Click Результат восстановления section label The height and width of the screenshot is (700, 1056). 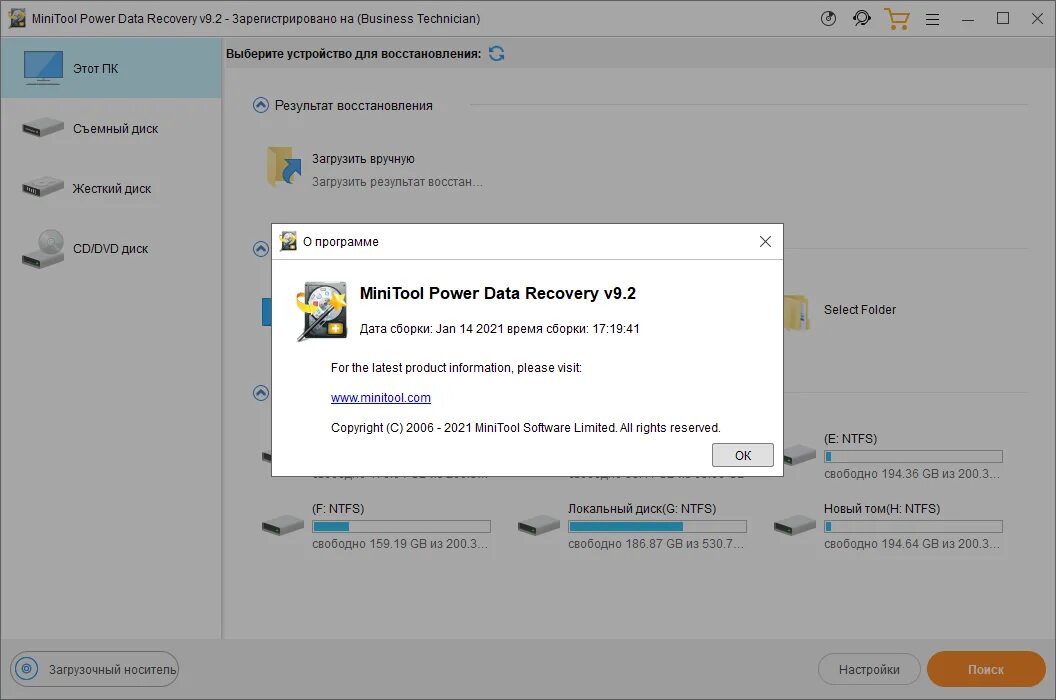(x=354, y=106)
